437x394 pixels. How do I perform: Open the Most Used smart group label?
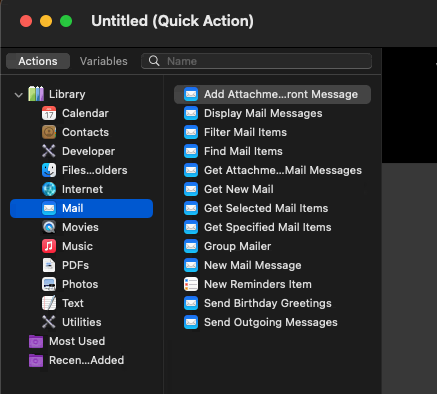point(77,341)
